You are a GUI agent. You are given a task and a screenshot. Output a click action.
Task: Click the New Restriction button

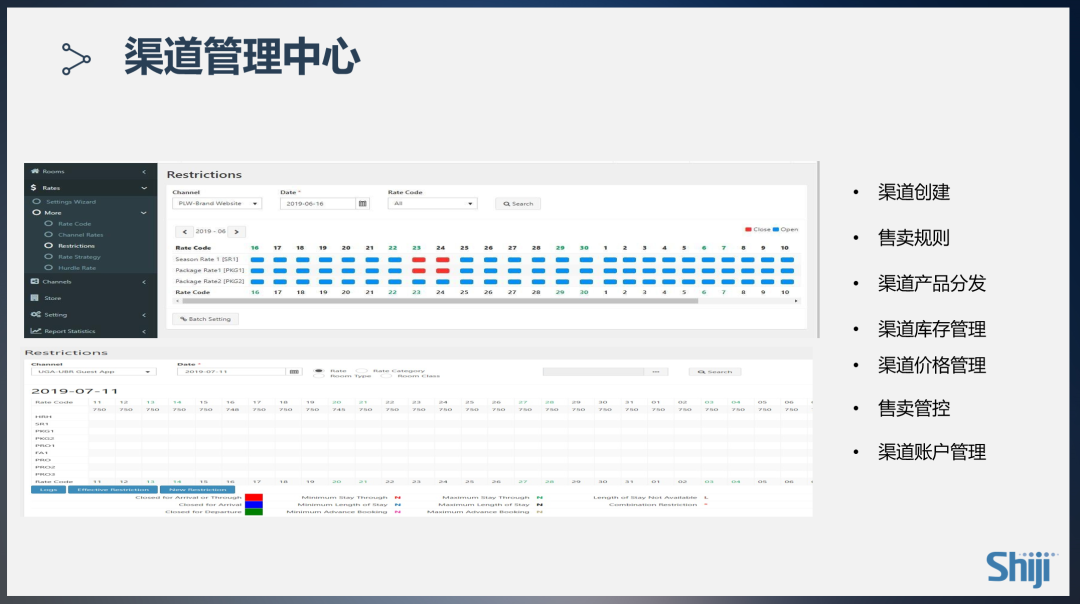pyautogui.click(x=197, y=490)
